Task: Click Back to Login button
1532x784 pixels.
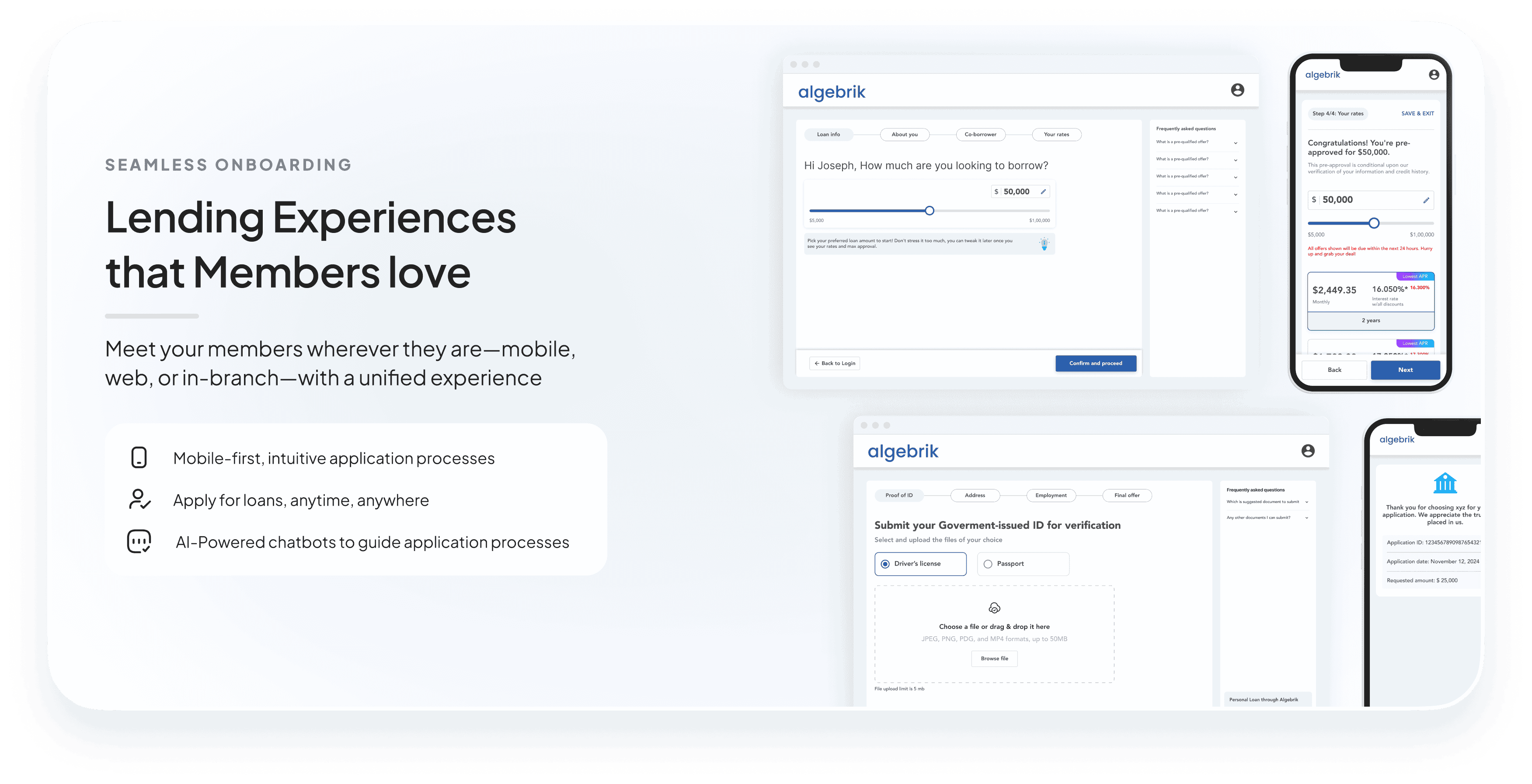Action: pos(834,363)
